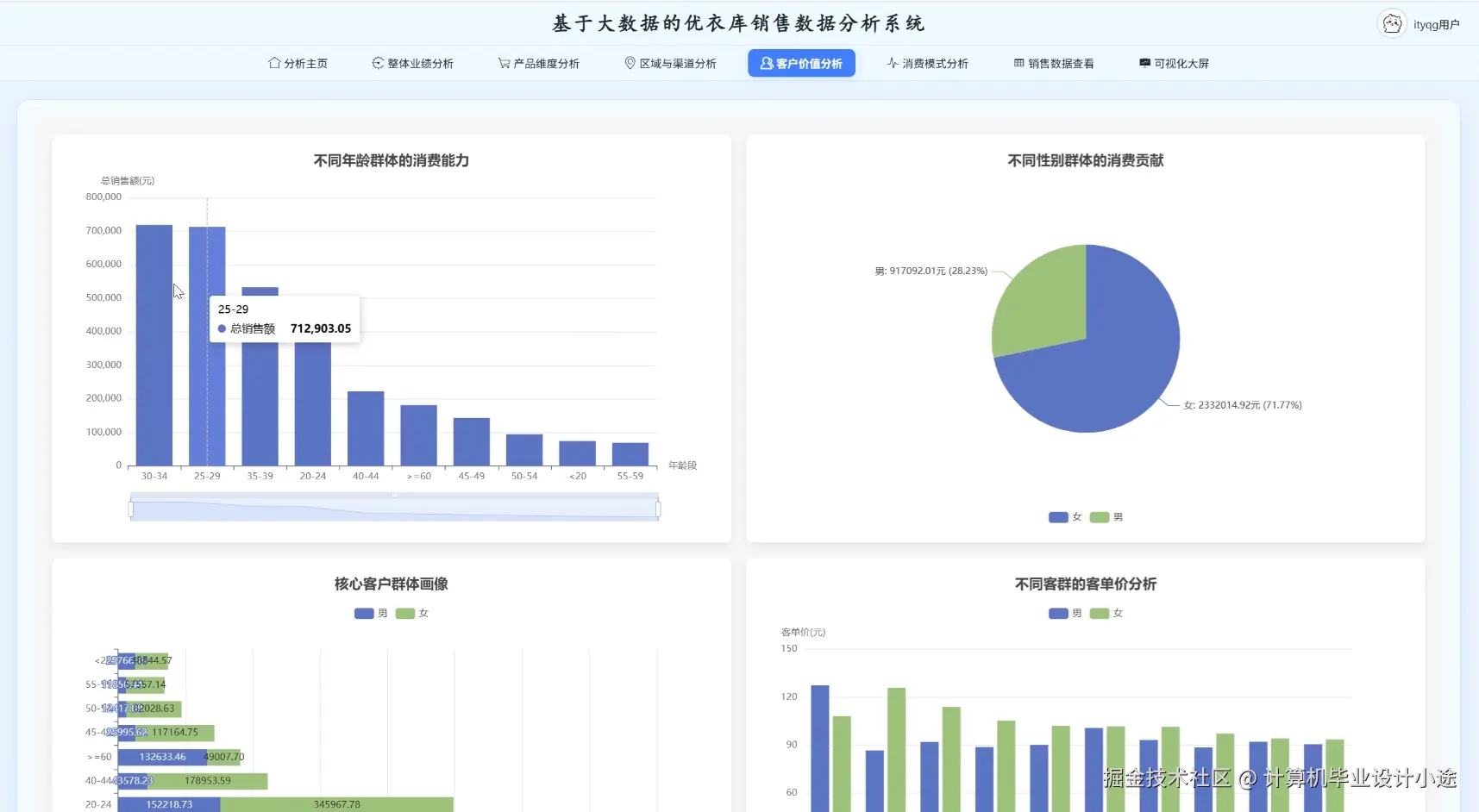Switch to the 客户价值分析 tab
The width and height of the screenshot is (1479, 812).
coord(801,63)
